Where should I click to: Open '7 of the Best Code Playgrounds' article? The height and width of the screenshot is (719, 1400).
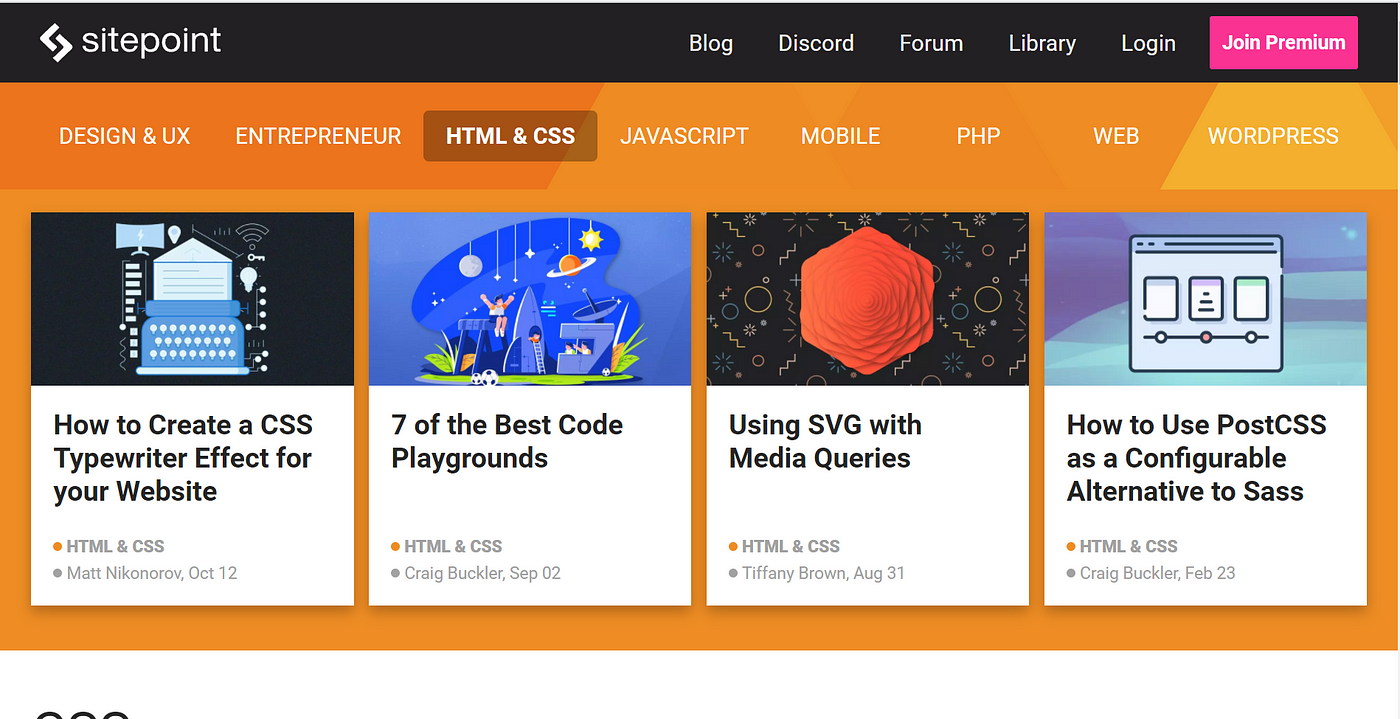click(507, 441)
